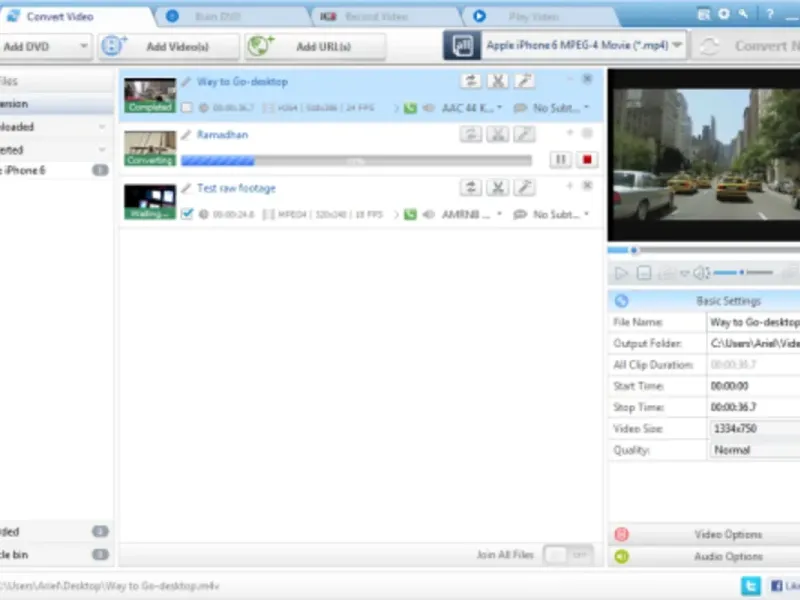Click the Ramadhan video thumbnail
The height and width of the screenshot is (600, 800).
[150, 148]
